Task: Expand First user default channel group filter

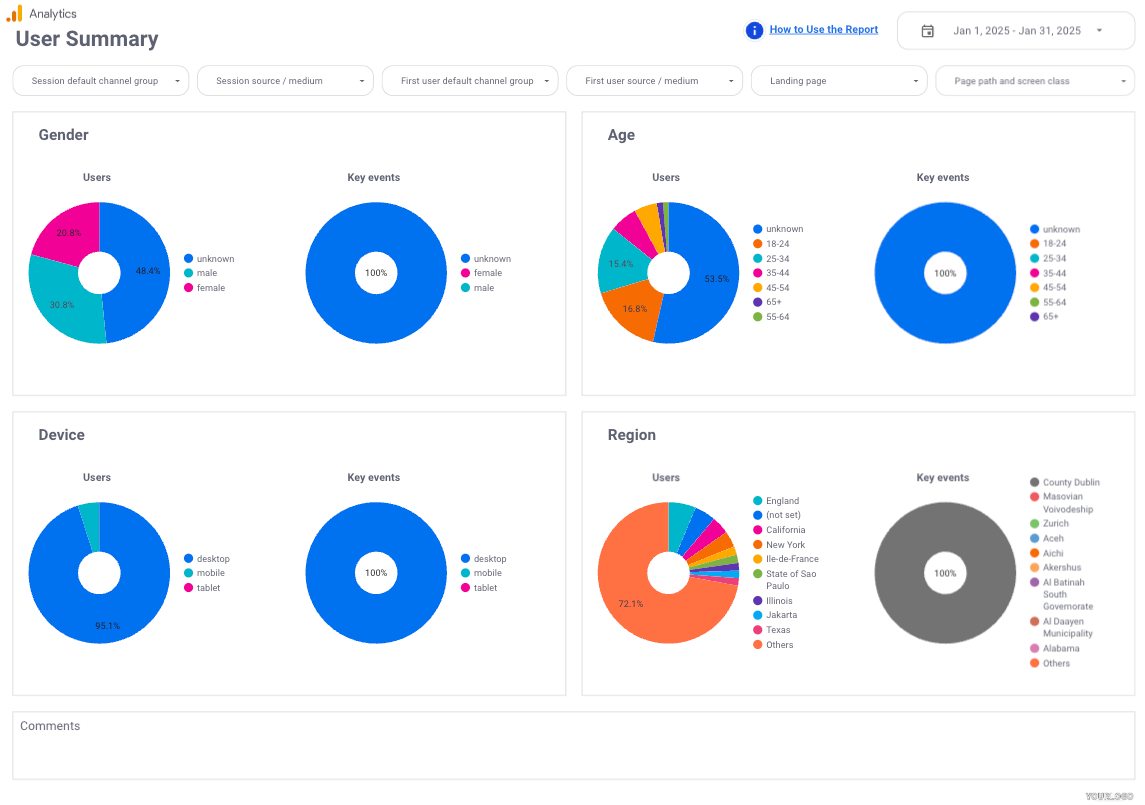Action: [x=469, y=81]
